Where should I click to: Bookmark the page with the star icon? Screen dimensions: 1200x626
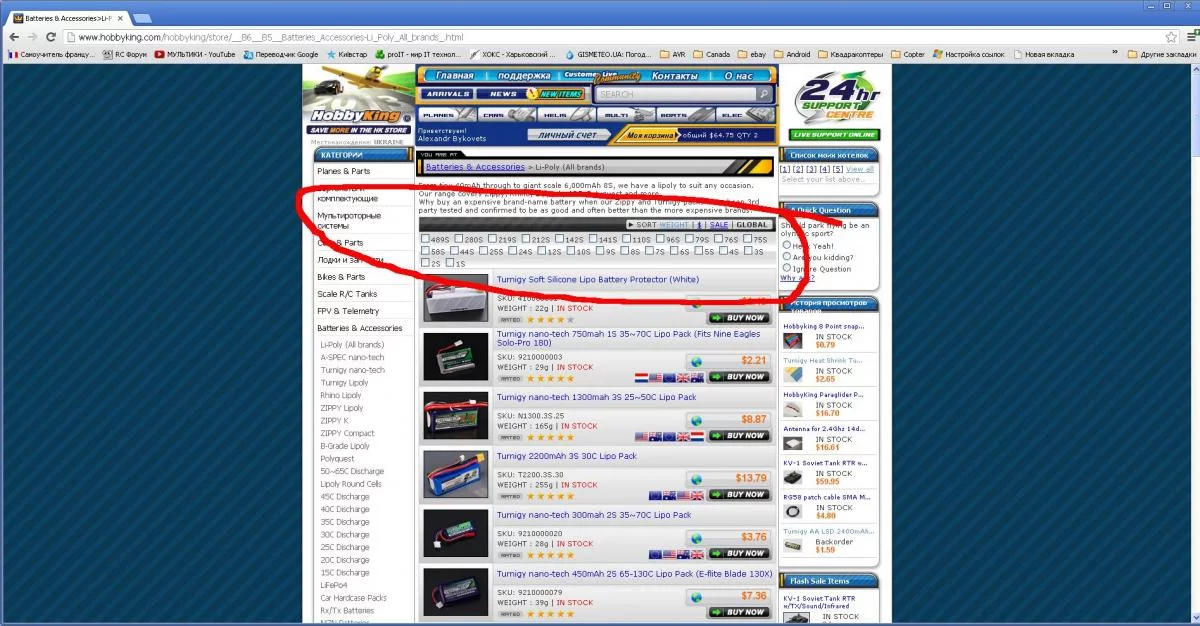(x=1170, y=37)
